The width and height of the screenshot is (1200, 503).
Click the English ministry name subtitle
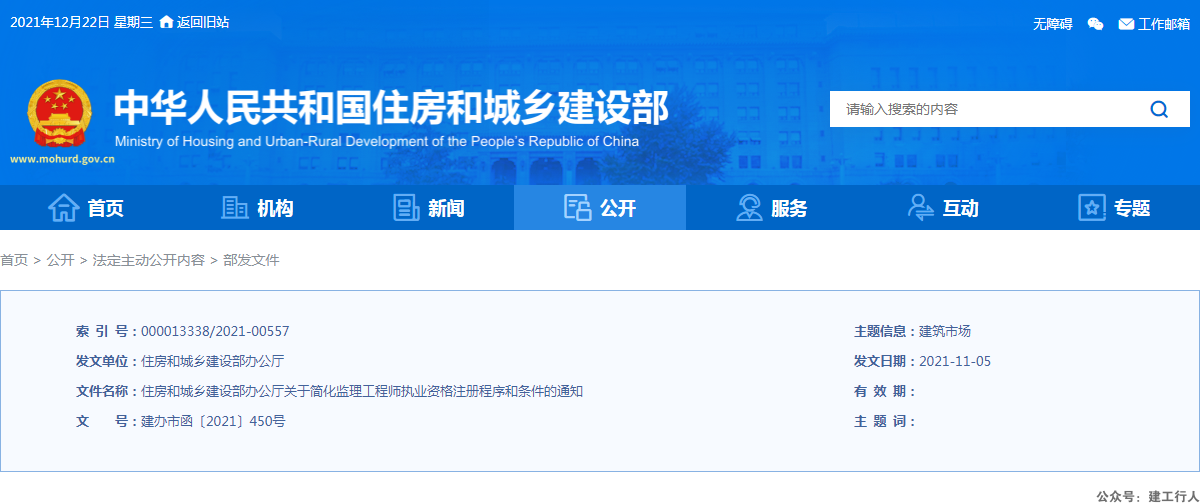tap(377, 142)
